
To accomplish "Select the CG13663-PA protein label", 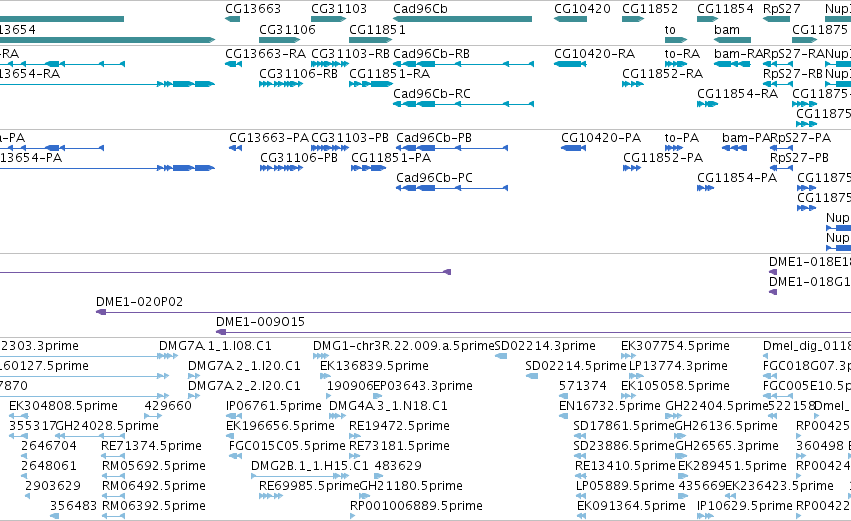I will tap(269, 138).
